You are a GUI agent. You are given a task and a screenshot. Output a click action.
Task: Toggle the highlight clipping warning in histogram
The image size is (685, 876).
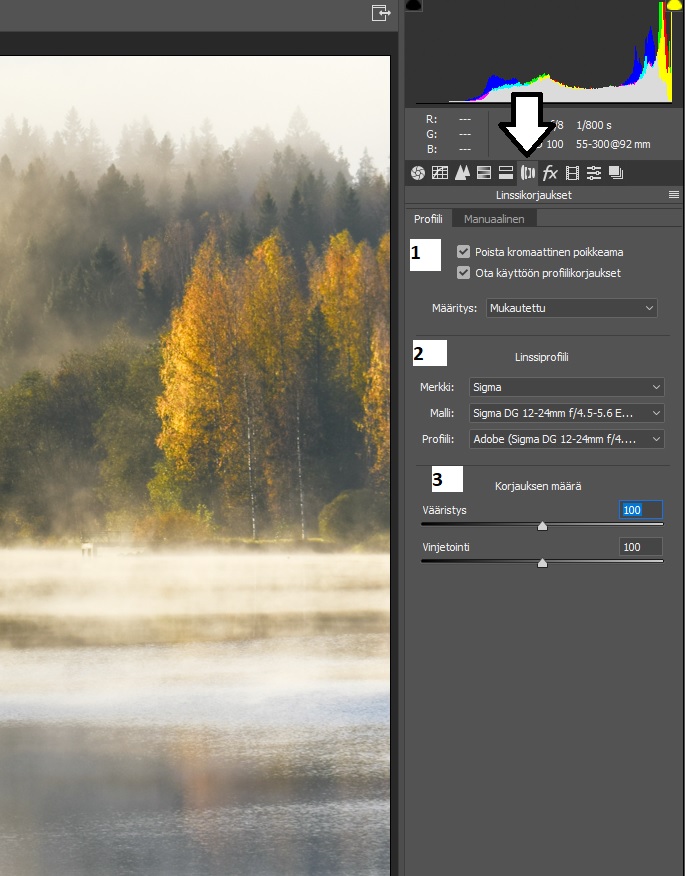pyautogui.click(x=674, y=6)
